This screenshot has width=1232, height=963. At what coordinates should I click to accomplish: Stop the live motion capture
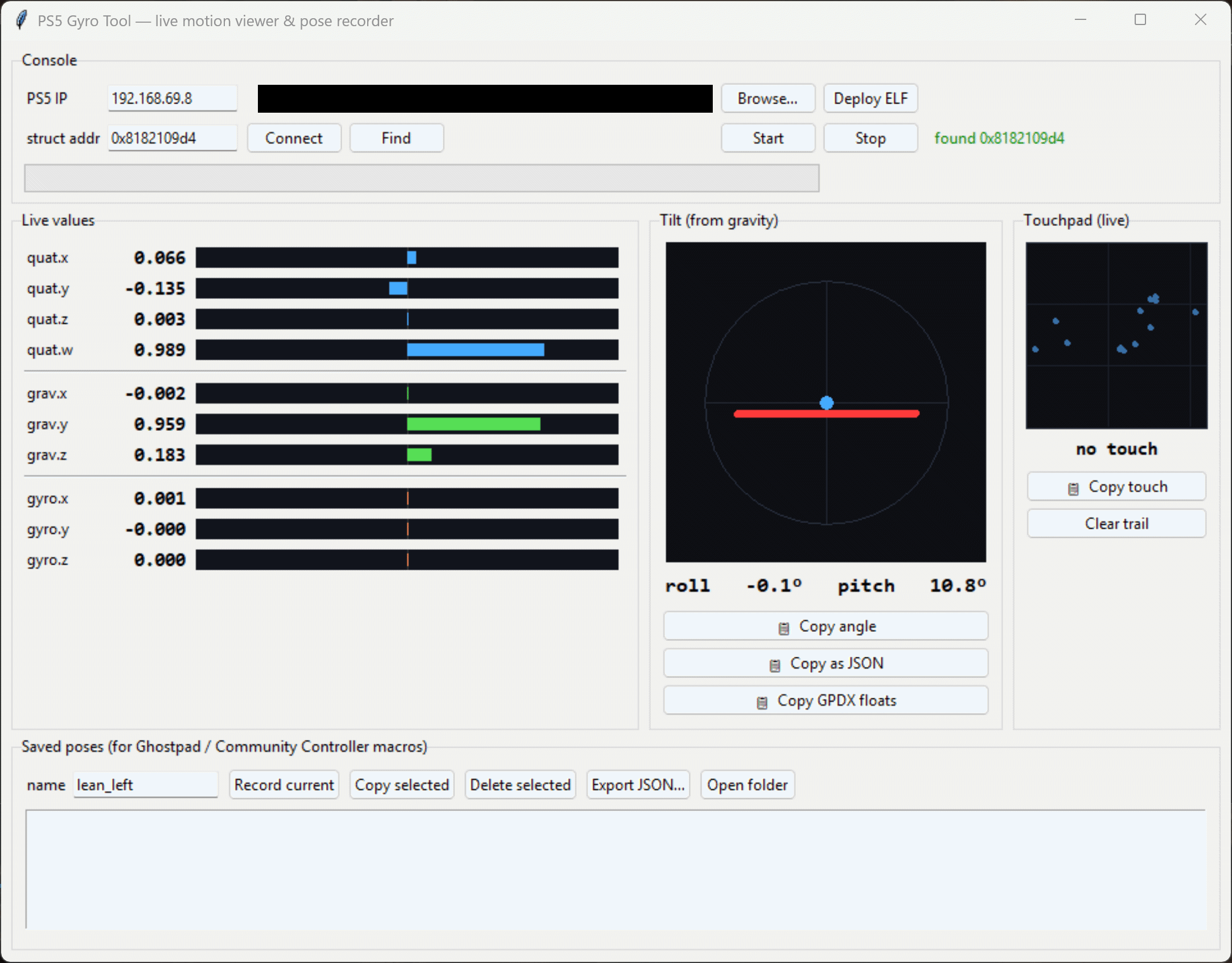pyautogui.click(x=870, y=138)
